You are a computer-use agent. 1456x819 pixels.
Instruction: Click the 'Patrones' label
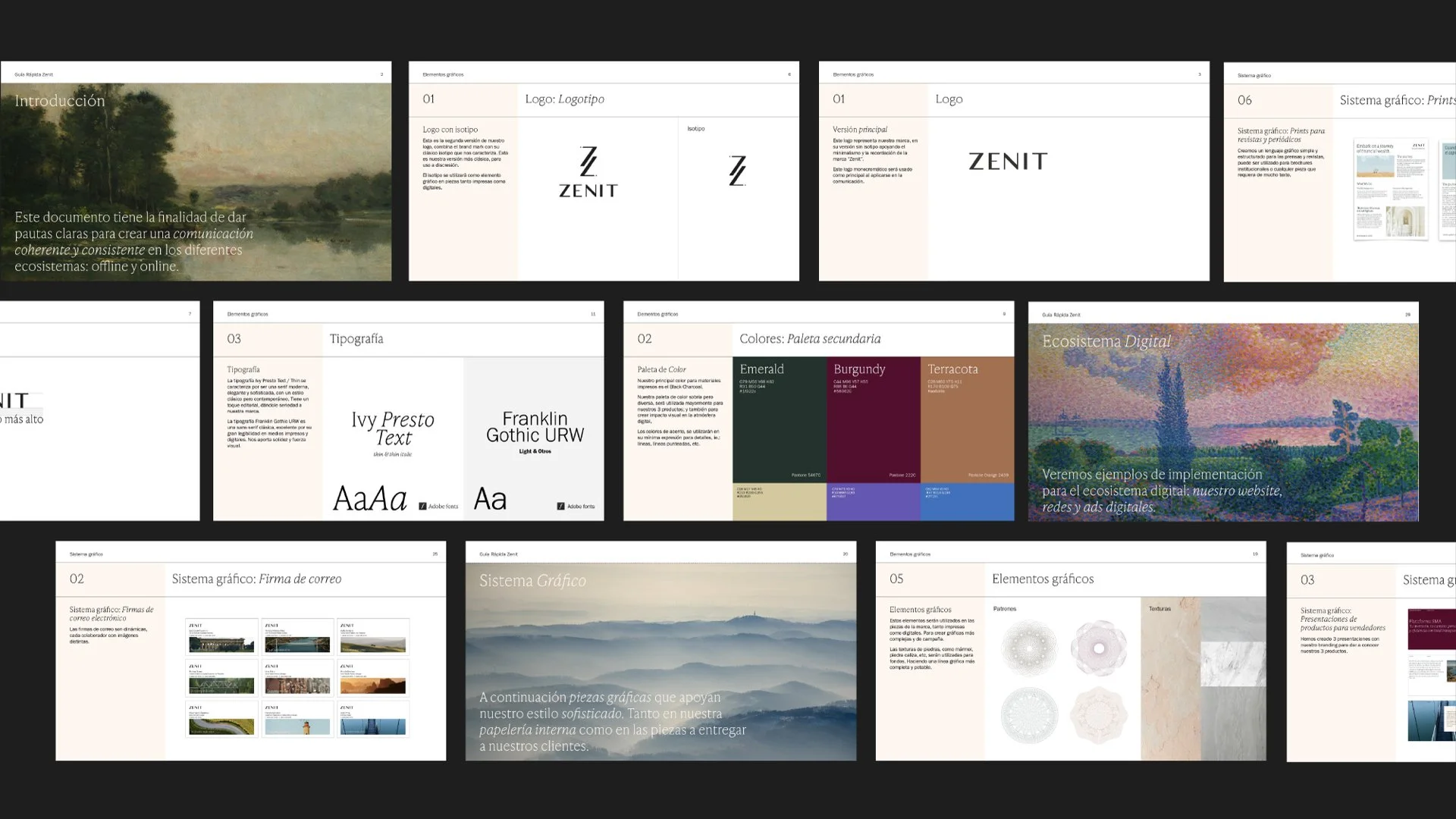coord(1005,608)
